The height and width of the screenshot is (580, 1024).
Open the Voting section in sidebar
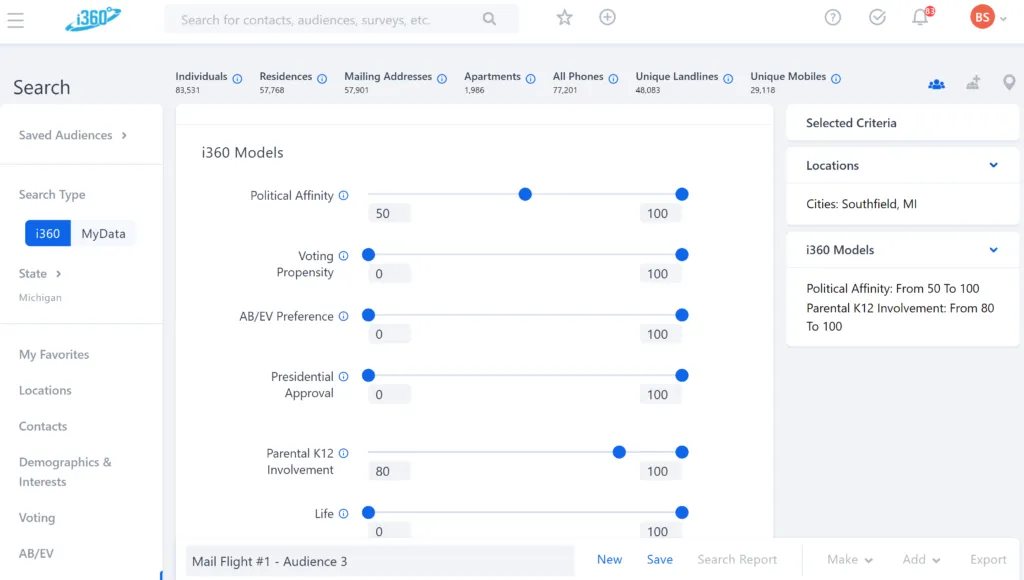pos(37,518)
